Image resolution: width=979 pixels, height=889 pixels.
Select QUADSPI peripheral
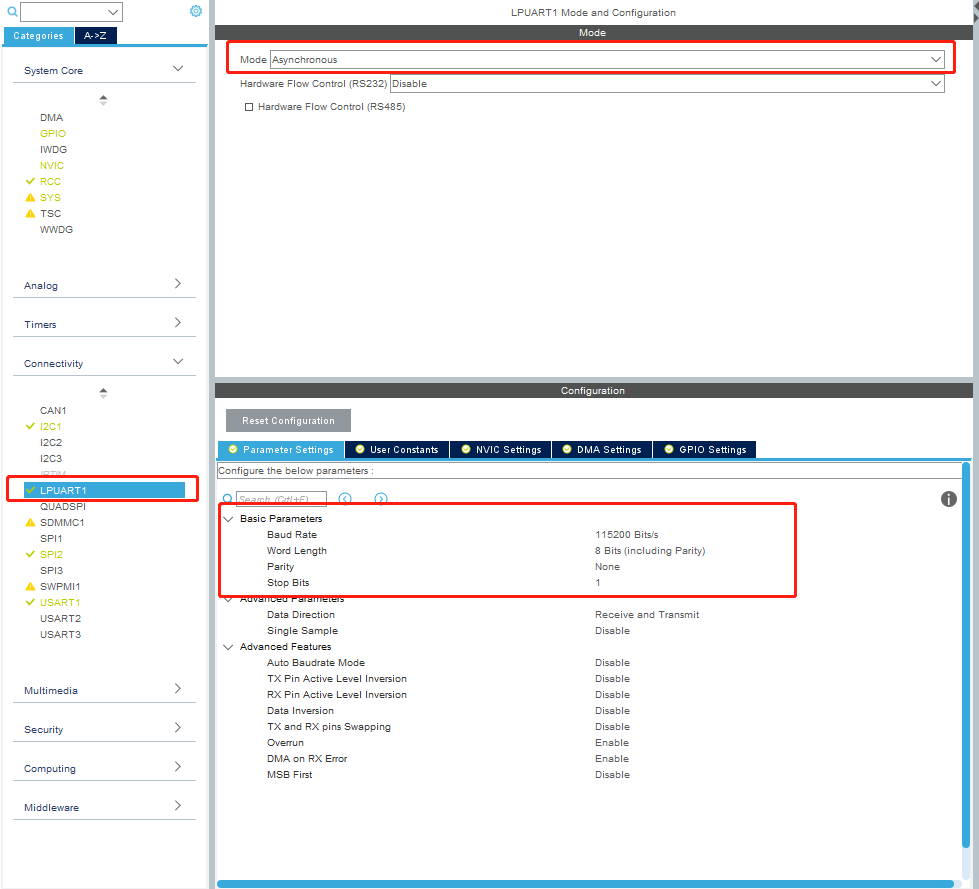(x=63, y=506)
